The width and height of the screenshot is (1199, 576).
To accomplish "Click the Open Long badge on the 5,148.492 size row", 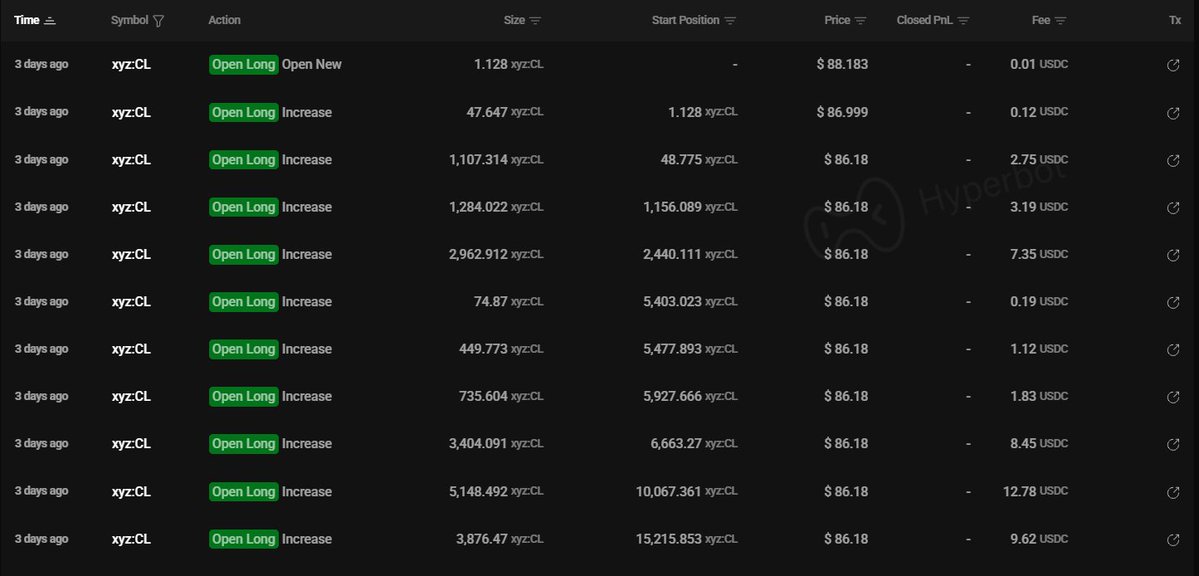I will [x=244, y=492].
